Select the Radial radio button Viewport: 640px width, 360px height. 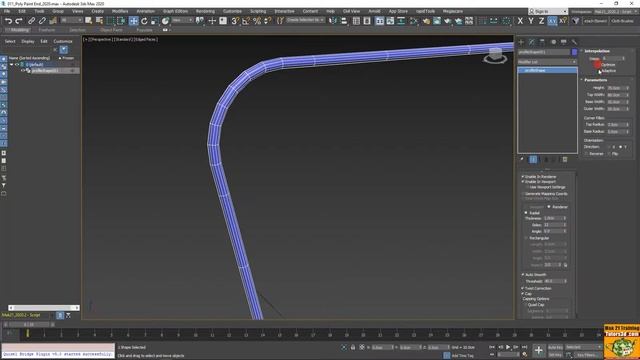click(526, 213)
